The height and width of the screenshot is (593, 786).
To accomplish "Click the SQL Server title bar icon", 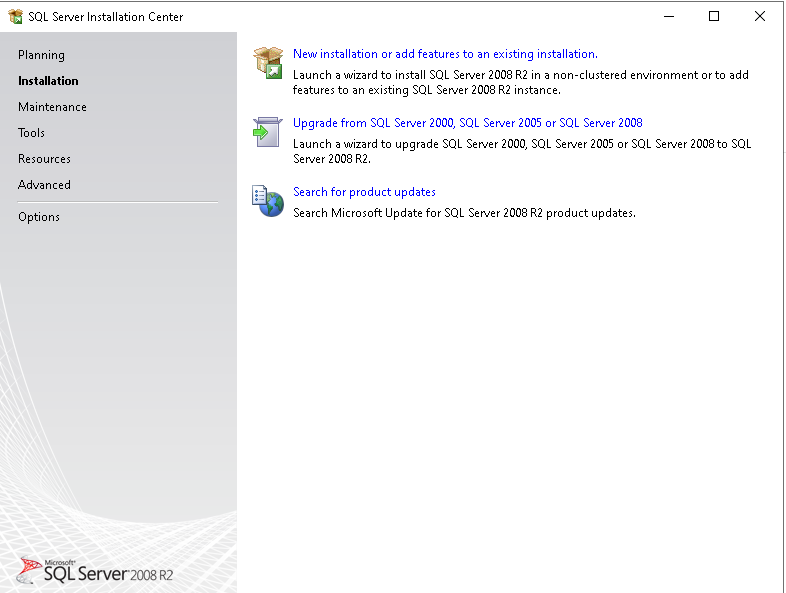I will [x=16, y=17].
